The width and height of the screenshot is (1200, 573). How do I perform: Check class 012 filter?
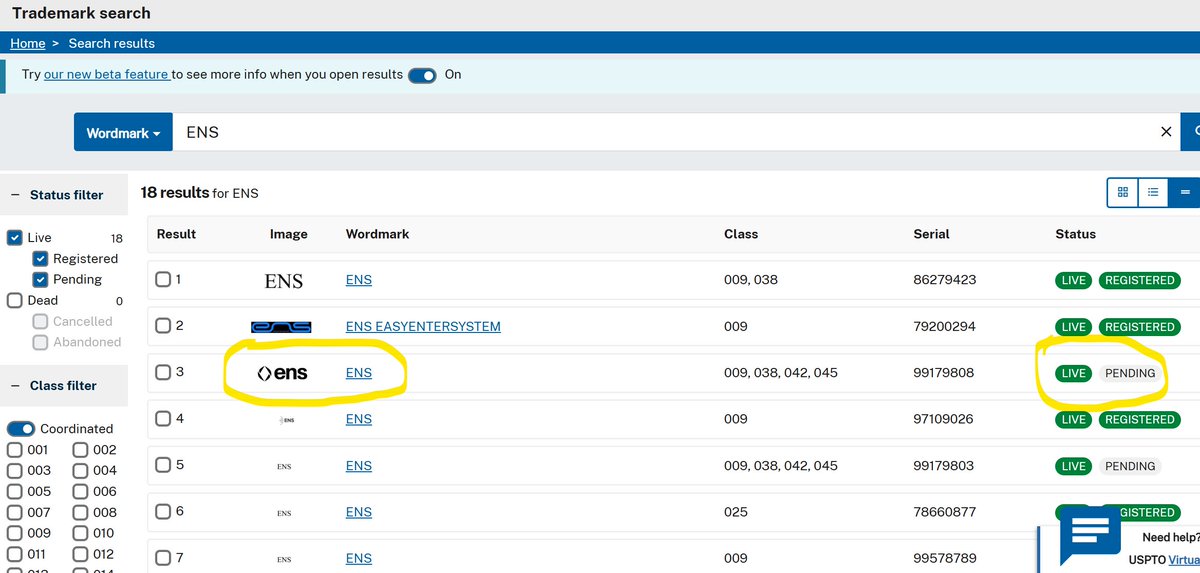(81, 554)
